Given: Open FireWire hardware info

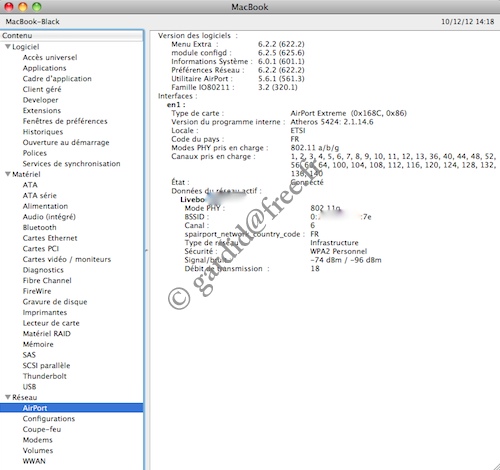Looking at the screenshot, I should point(37,291).
